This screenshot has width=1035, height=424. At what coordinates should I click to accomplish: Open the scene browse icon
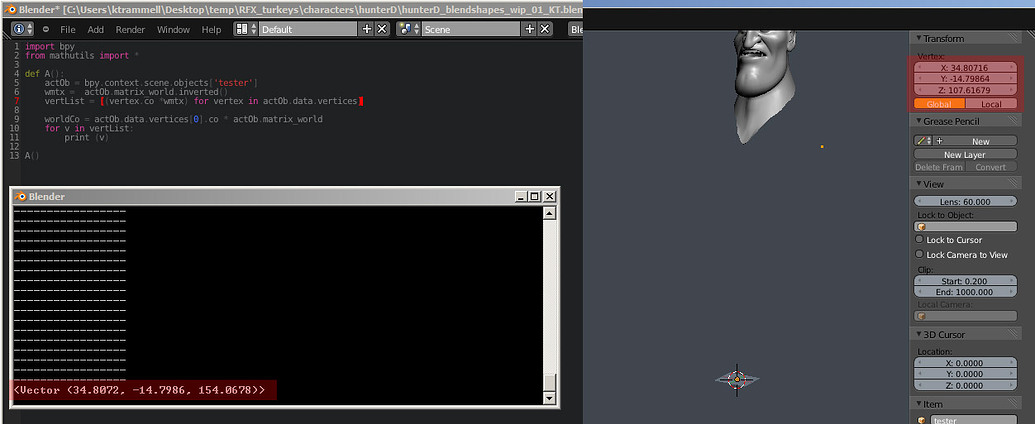(x=408, y=29)
